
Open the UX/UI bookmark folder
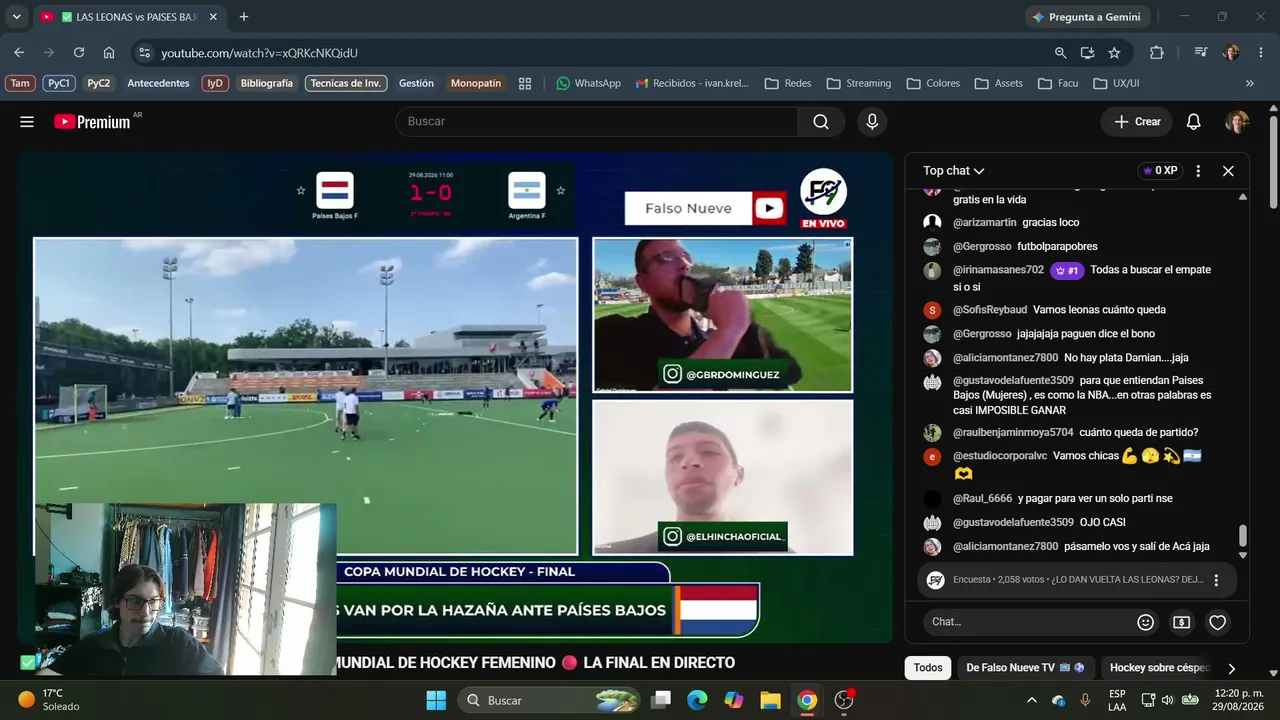1116,84
